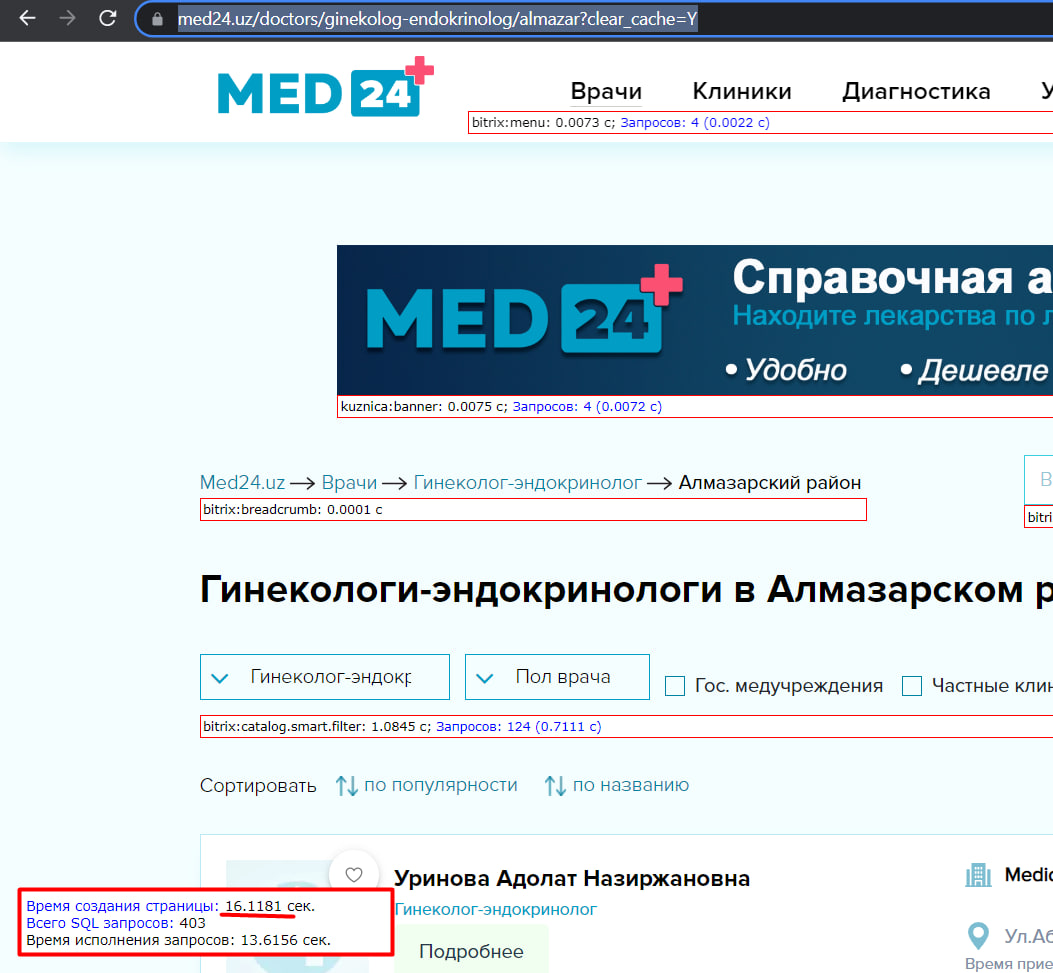Click the MED24 logo in header
This screenshot has width=1053, height=973.
pyautogui.click(x=326, y=87)
